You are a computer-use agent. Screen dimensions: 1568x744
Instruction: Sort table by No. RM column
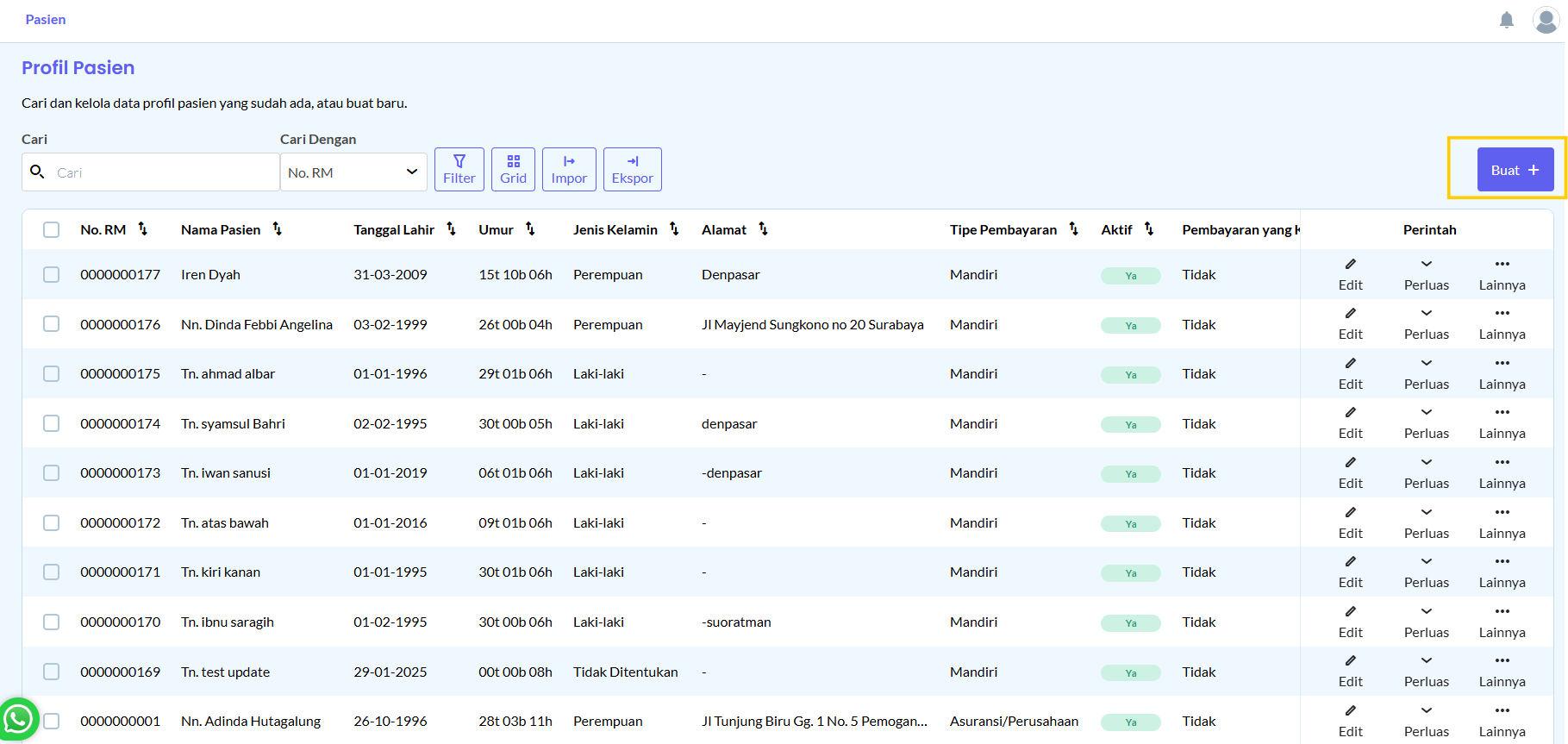(143, 229)
